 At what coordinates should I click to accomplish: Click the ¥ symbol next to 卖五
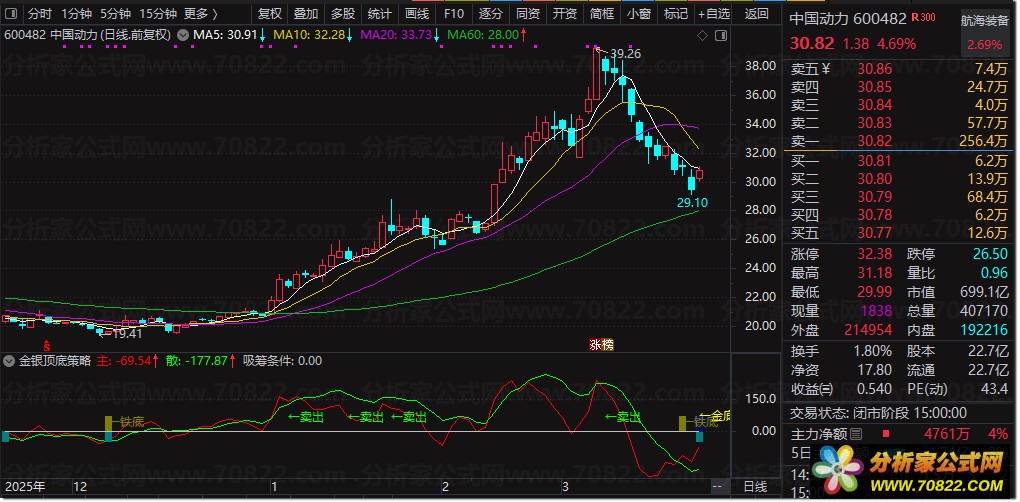click(x=826, y=68)
